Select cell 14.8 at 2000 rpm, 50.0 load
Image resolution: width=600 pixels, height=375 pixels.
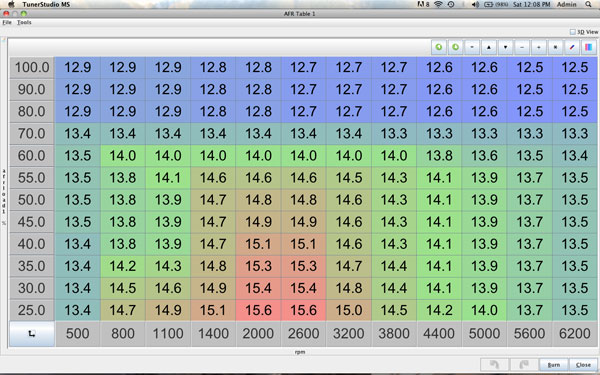(x=258, y=200)
